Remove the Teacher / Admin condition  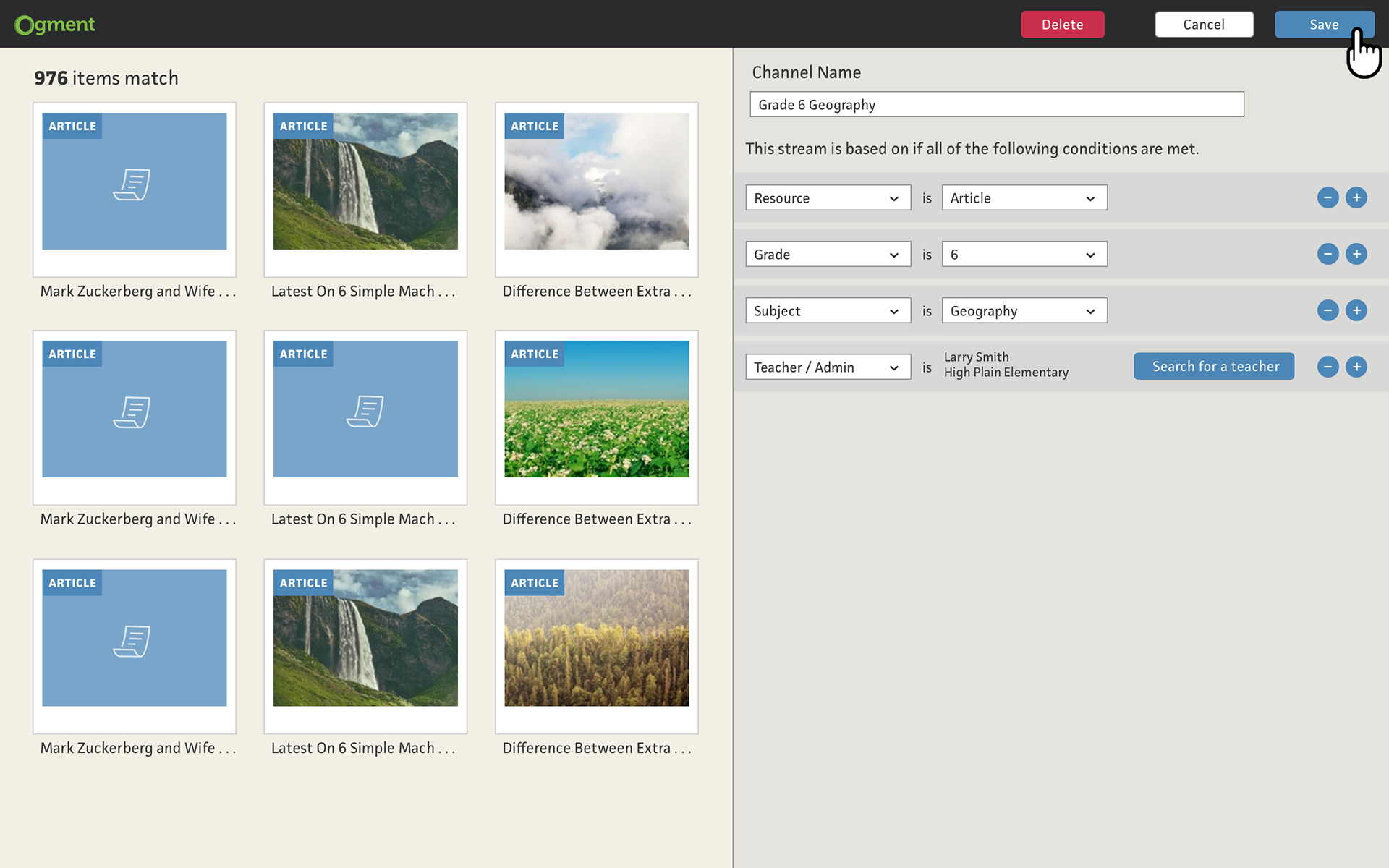pos(1328,367)
